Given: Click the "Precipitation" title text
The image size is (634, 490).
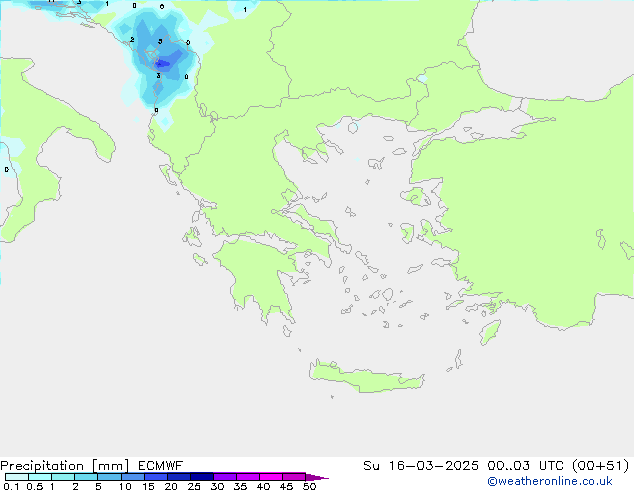Looking at the screenshot, I should [42, 466].
